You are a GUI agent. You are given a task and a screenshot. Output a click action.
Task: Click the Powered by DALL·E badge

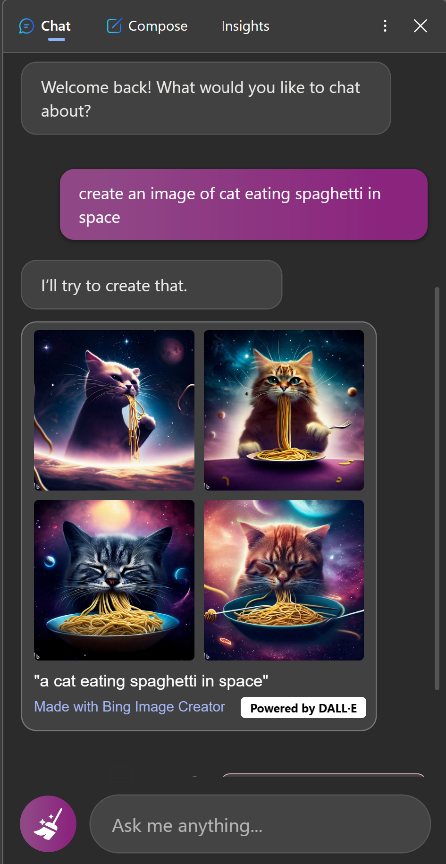[303, 708]
